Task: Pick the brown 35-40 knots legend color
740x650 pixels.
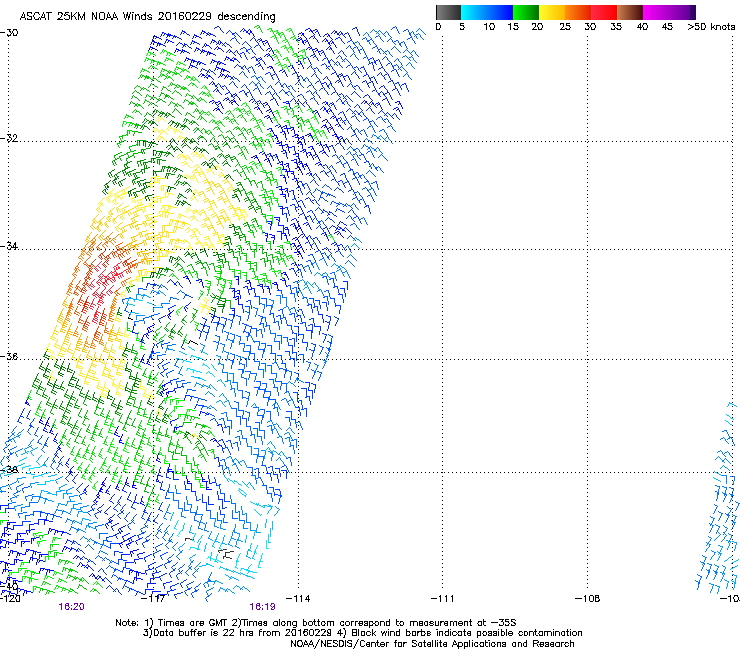Action: pyautogui.click(x=630, y=12)
